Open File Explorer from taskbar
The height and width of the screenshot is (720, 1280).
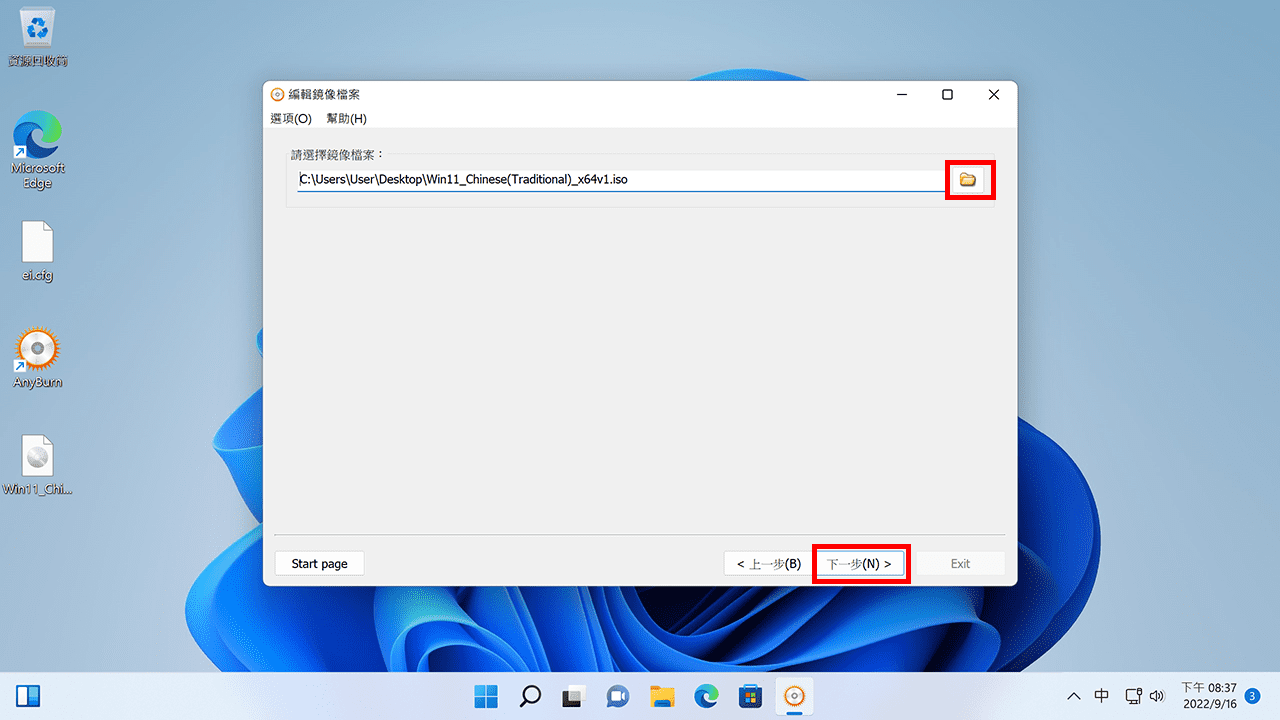662,696
